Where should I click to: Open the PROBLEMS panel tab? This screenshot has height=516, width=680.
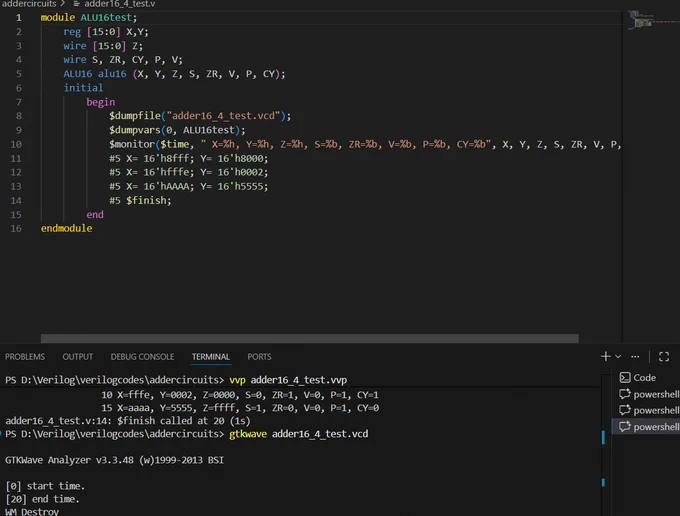click(25, 356)
